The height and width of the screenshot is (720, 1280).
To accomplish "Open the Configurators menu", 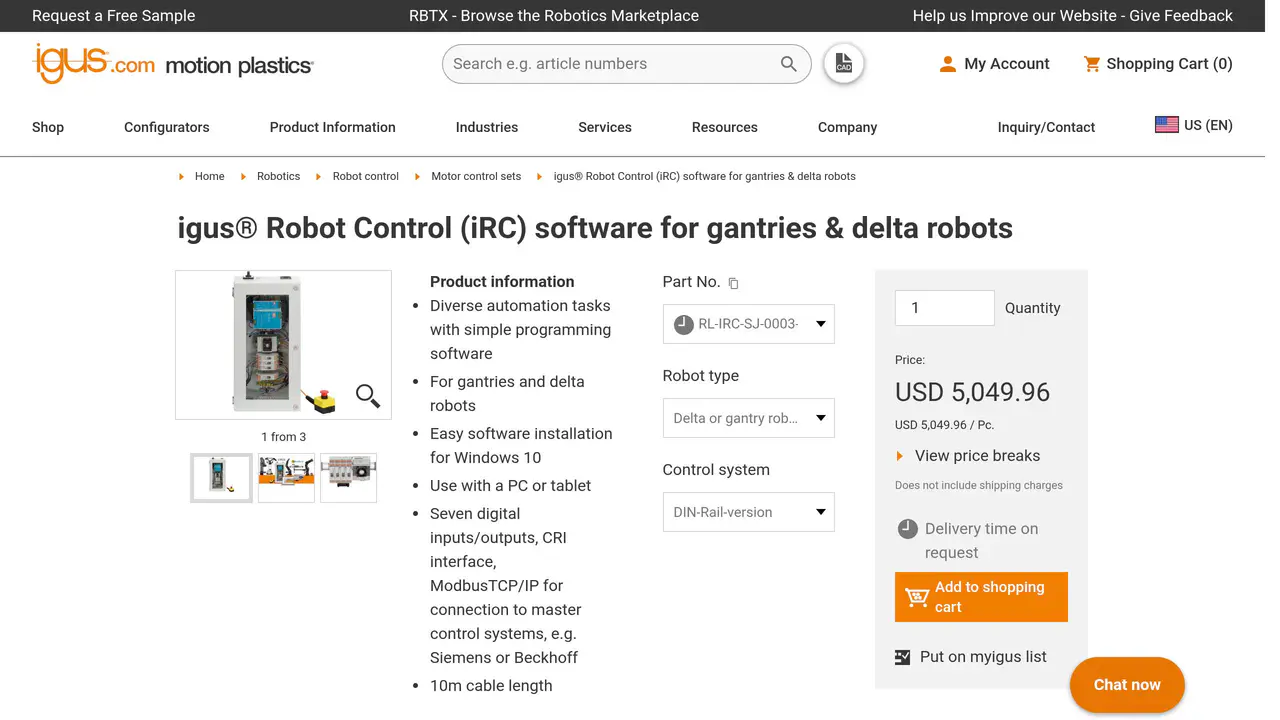I will [x=167, y=127].
